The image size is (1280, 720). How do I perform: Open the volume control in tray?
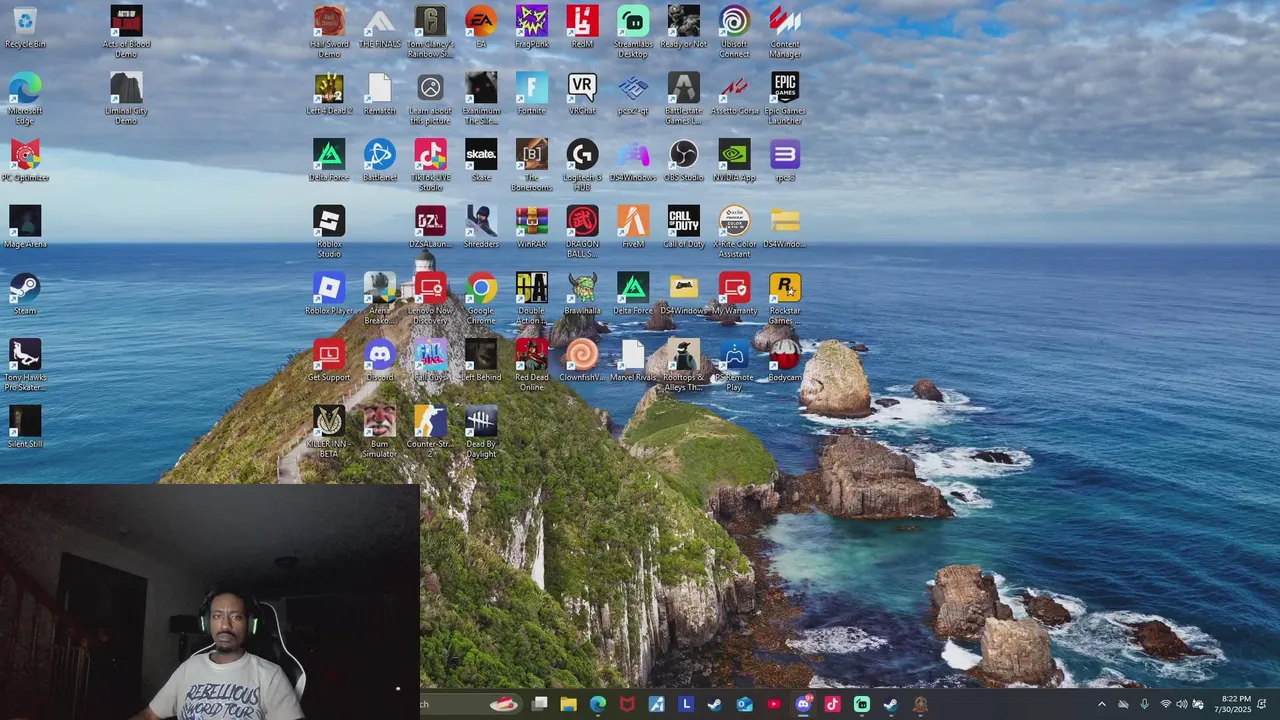pyautogui.click(x=1181, y=705)
